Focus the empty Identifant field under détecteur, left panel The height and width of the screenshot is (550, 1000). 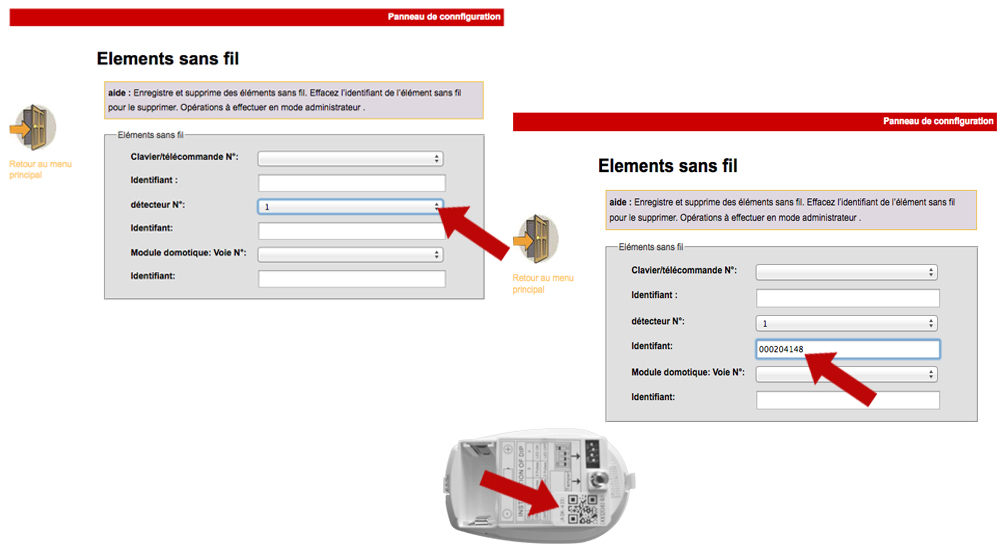pyautogui.click(x=351, y=230)
